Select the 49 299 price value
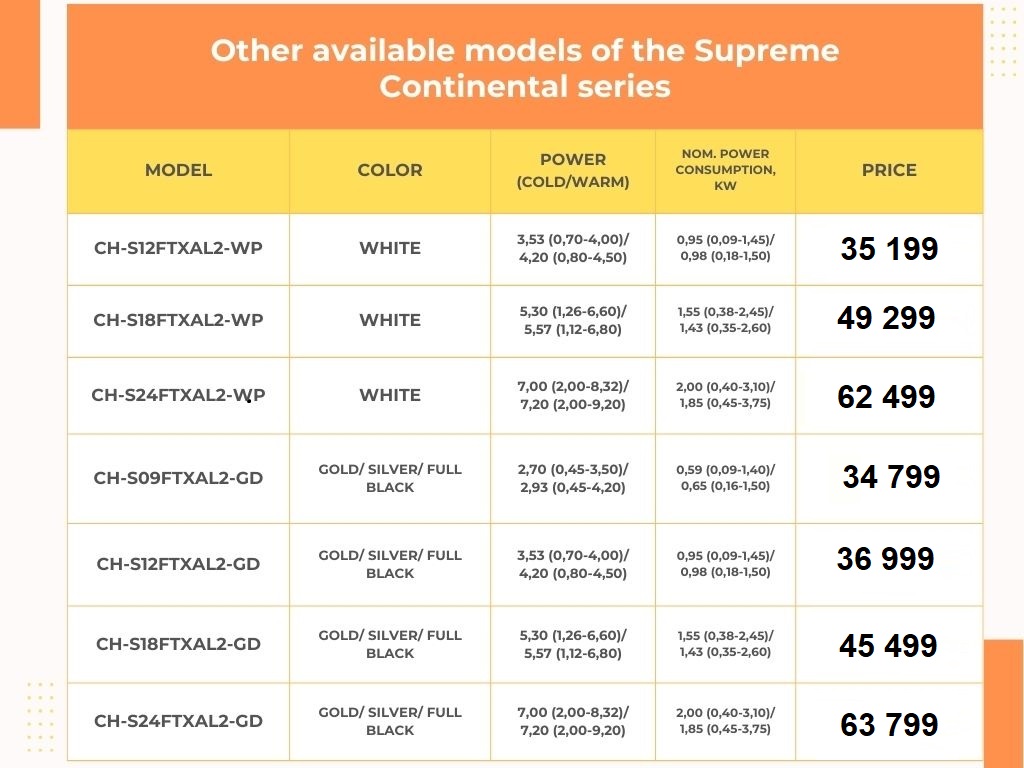The width and height of the screenshot is (1024, 768). tap(886, 318)
